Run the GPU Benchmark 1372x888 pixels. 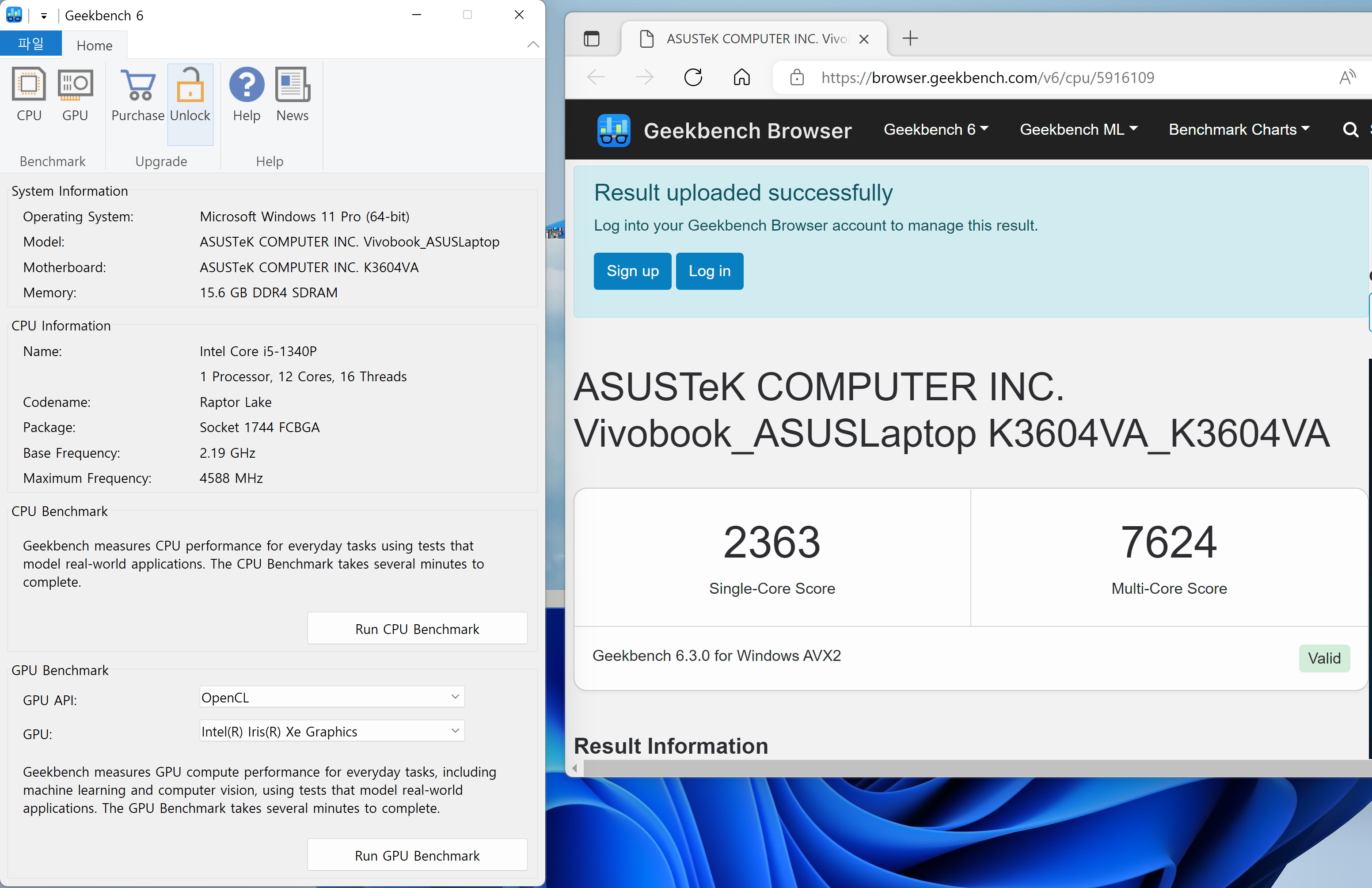click(417, 855)
